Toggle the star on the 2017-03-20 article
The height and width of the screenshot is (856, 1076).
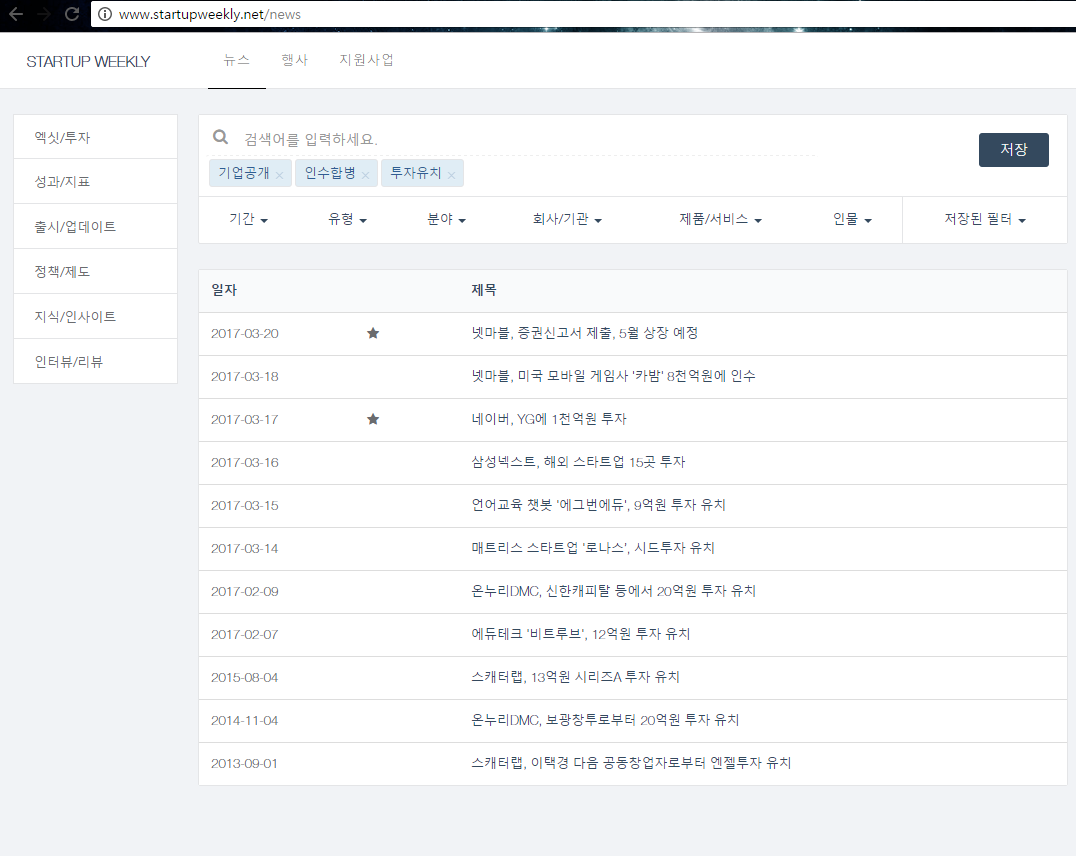click(x=373, y=333)
